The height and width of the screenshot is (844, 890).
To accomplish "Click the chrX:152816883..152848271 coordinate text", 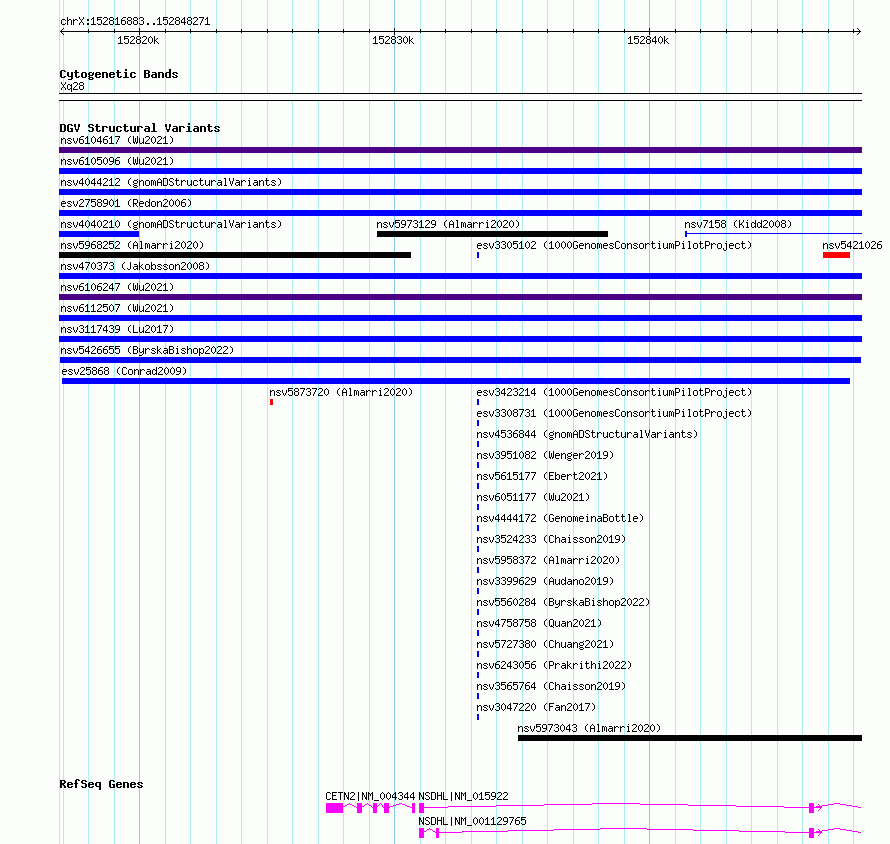I will tap(135, 22).
